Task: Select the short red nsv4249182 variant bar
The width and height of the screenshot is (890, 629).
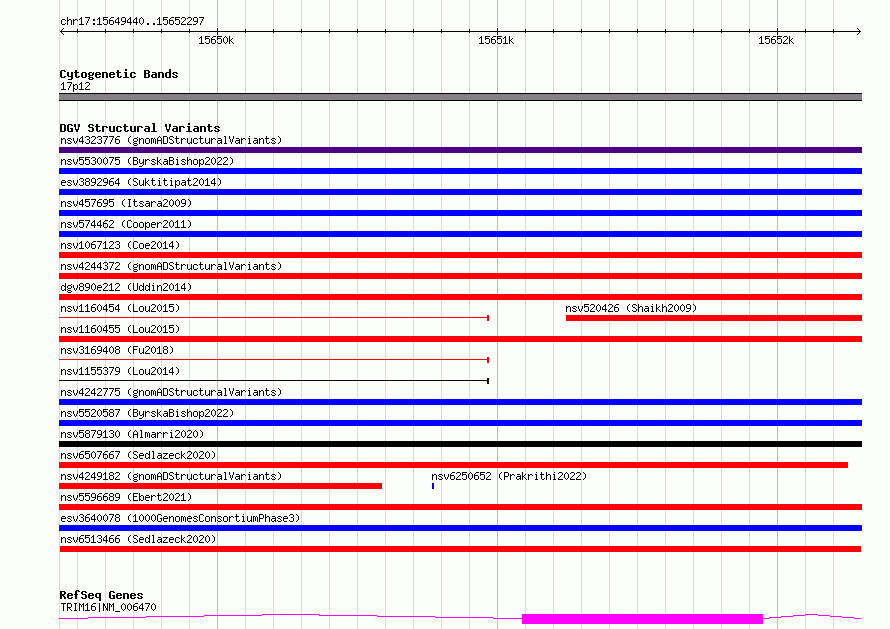Action: coord(220,486)
